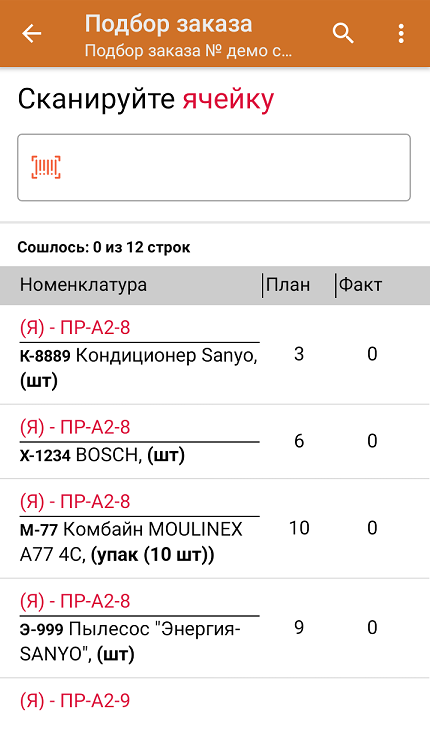Tap plan quantity 10 for MOULINEX

[x=299, y=528]
